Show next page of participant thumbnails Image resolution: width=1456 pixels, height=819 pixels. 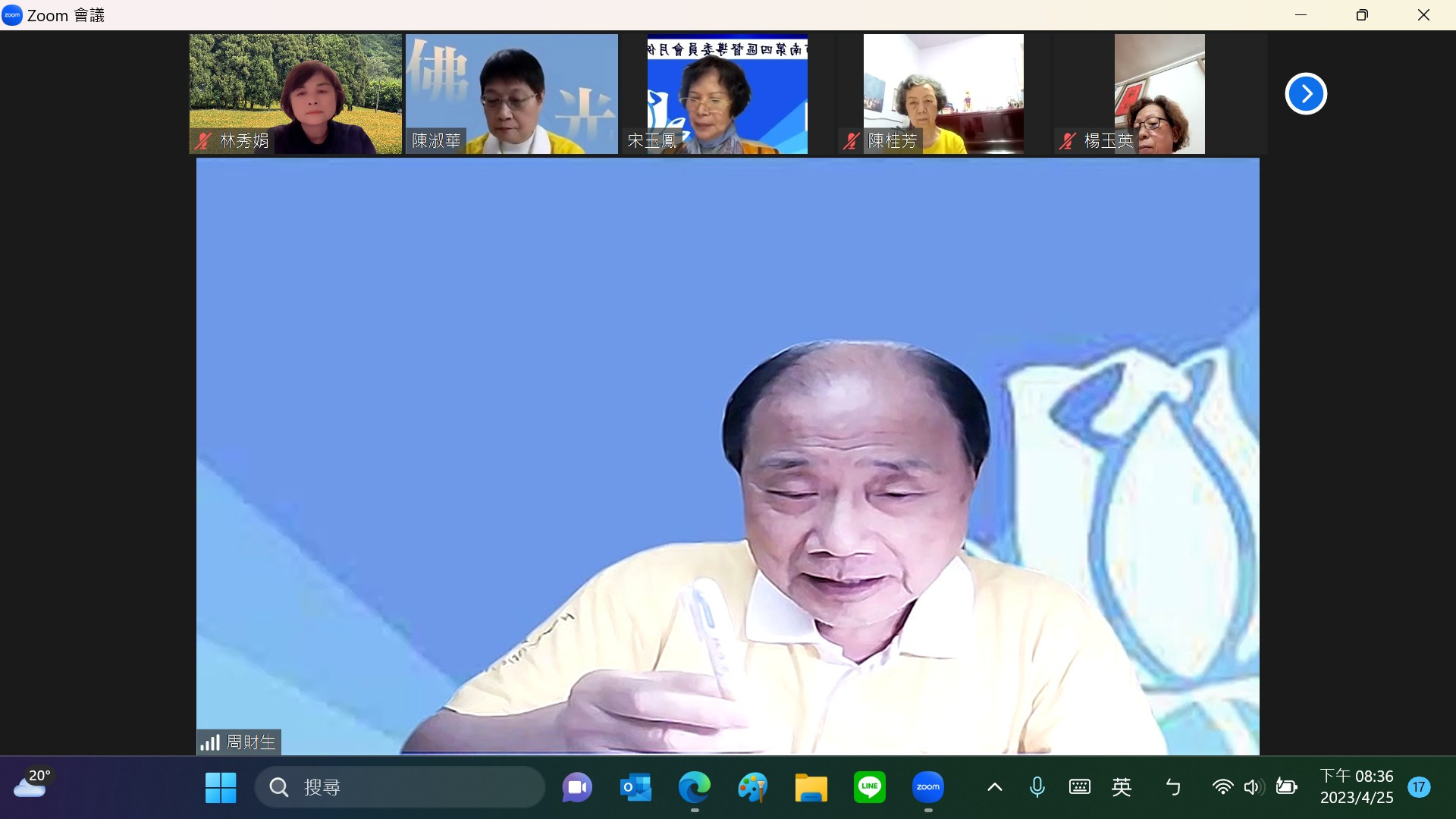point(1305,94)
